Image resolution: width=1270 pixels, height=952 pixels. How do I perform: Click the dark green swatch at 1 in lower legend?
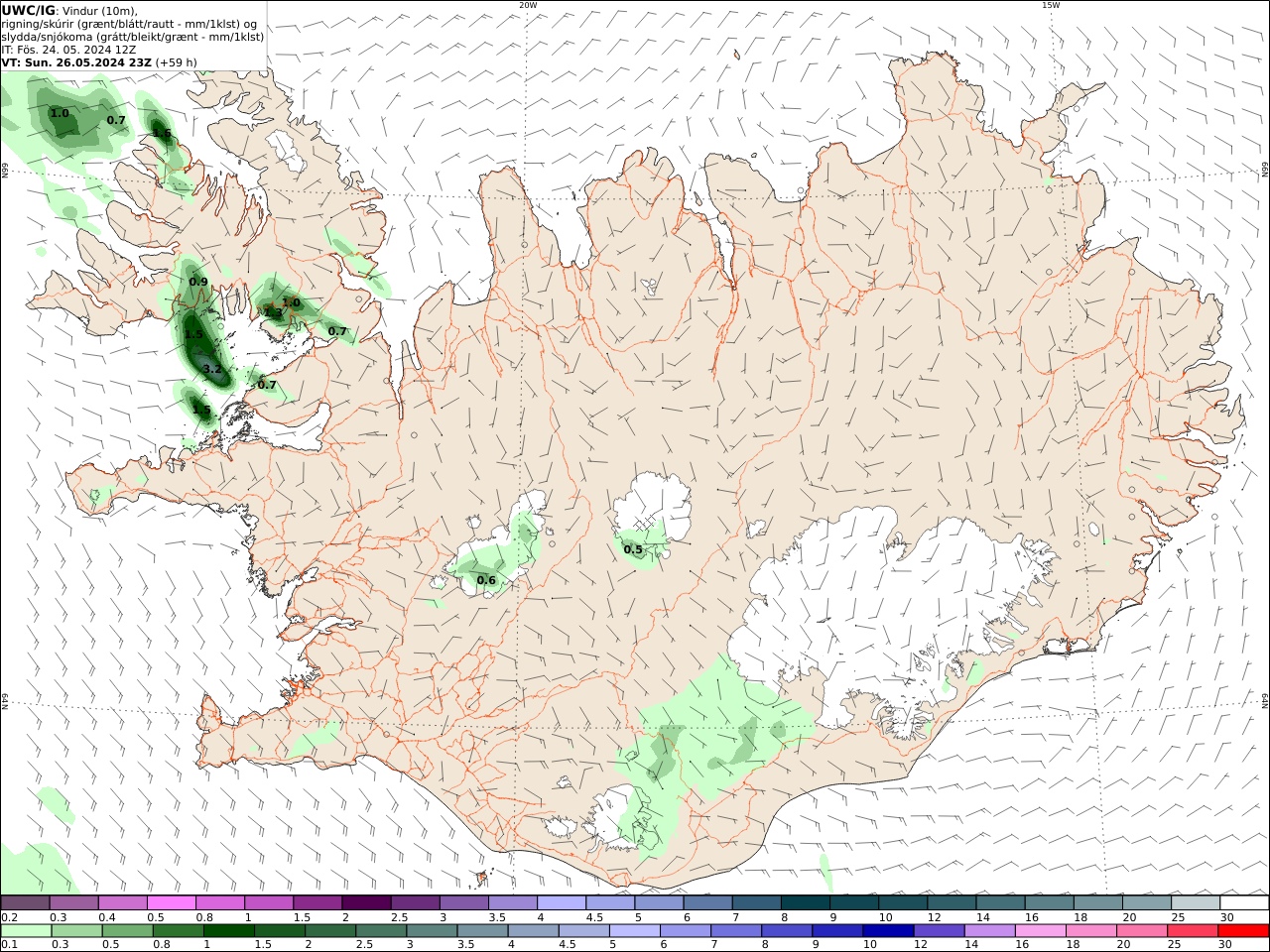pyautogui.click(x=229, y=931)
